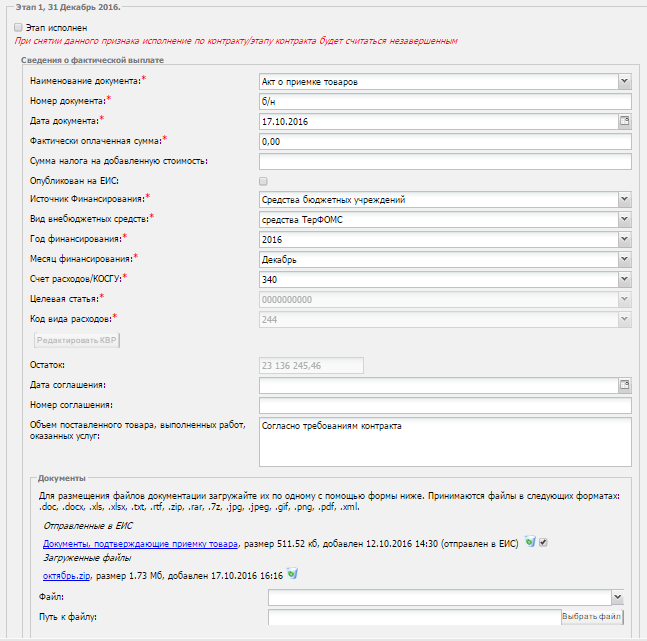Expand the Месяц финансирования dropdown
Screen dimensions: 647x641
tap(624, 259)
